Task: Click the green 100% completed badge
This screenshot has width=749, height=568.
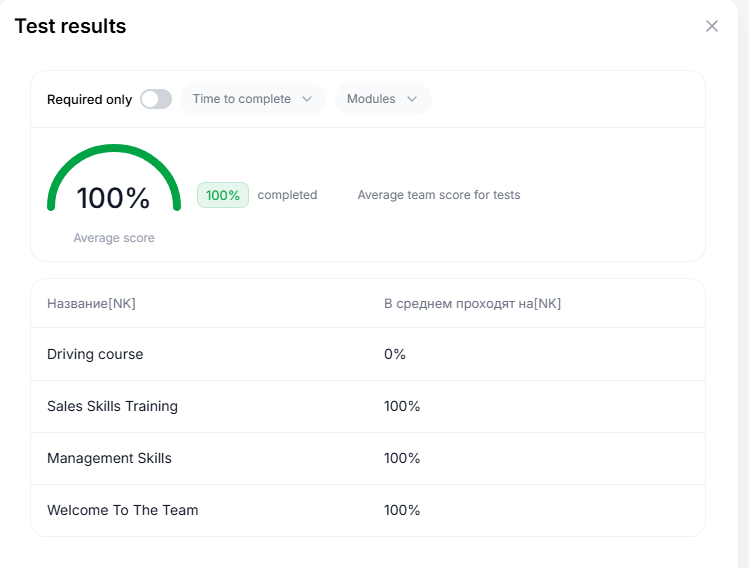Action: (223, 195)
